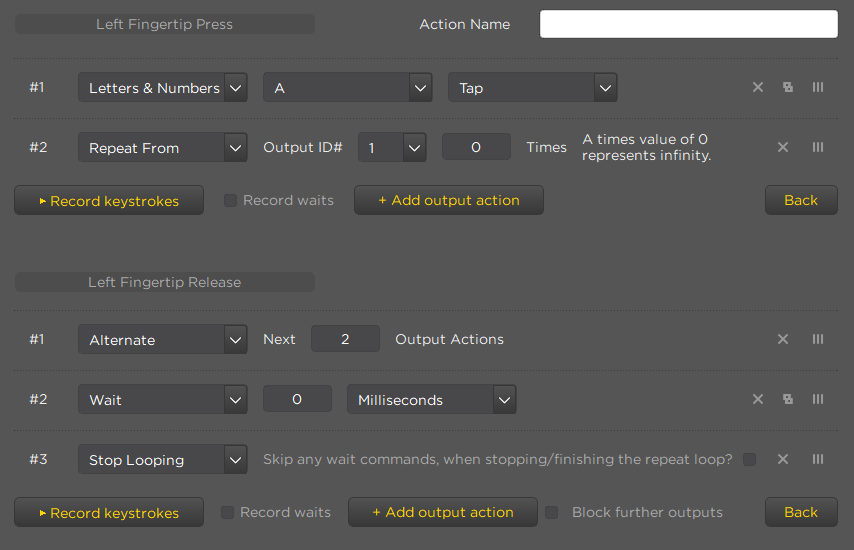Click Add output action in Release section
Image resolution: width=854 pixels, height=550 pixels.
[x=443, y=512]
